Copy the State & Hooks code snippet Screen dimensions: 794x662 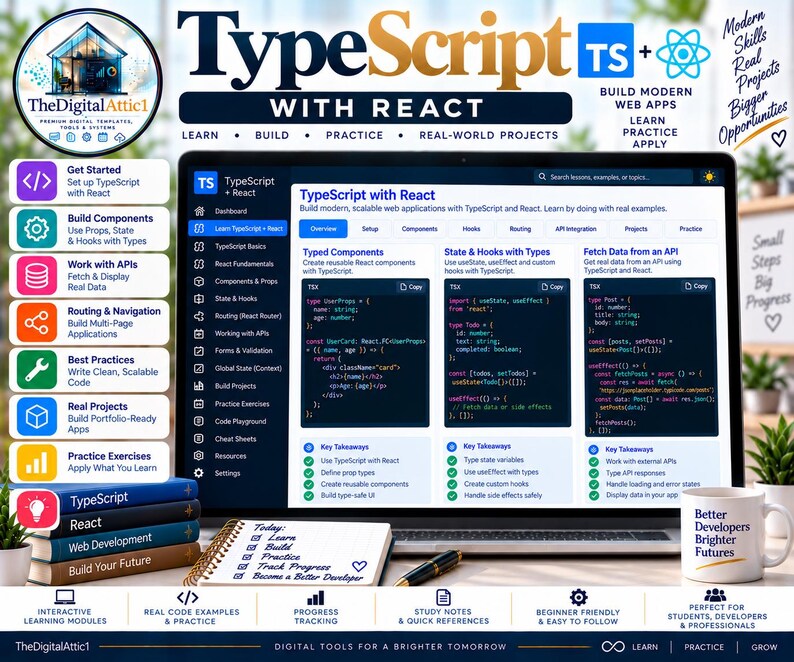tap(552, 287)
